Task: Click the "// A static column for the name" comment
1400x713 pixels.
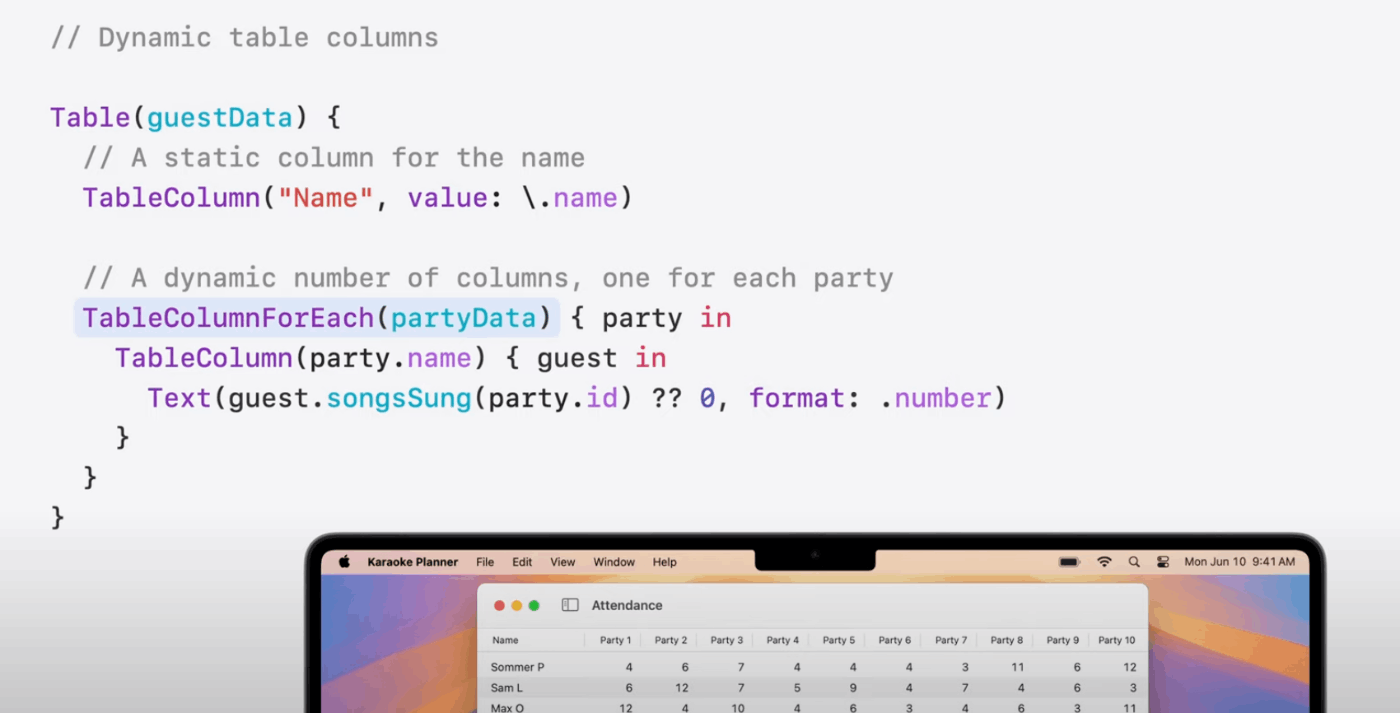Action: 333,158
